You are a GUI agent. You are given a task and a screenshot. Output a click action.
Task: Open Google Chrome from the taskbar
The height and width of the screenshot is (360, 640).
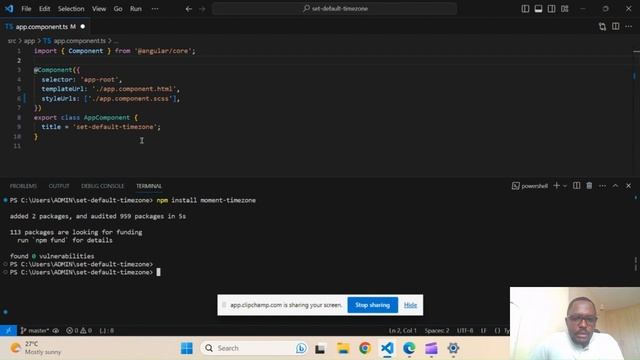[365, 348]
